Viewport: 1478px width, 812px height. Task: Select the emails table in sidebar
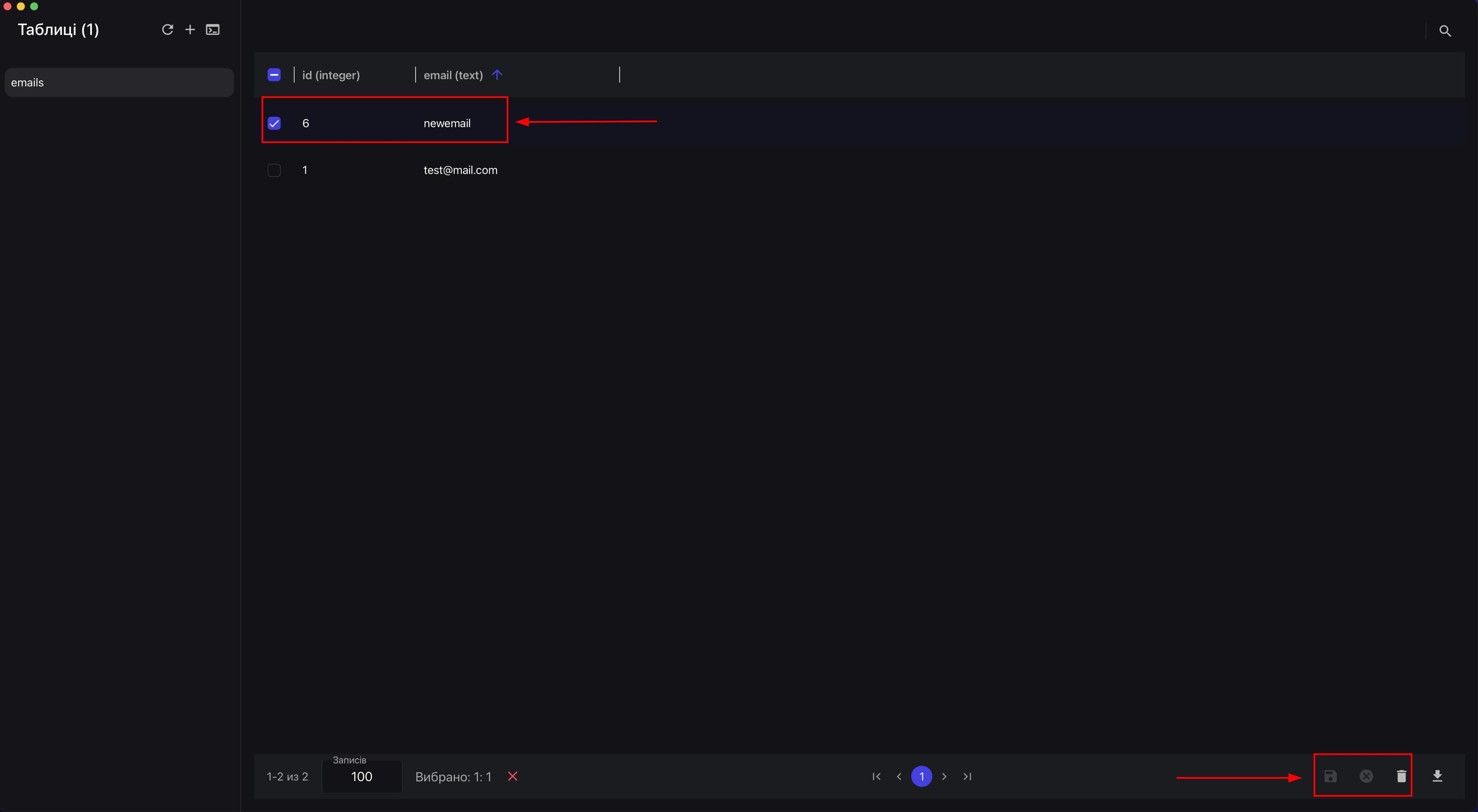click(x=119, y=83)
